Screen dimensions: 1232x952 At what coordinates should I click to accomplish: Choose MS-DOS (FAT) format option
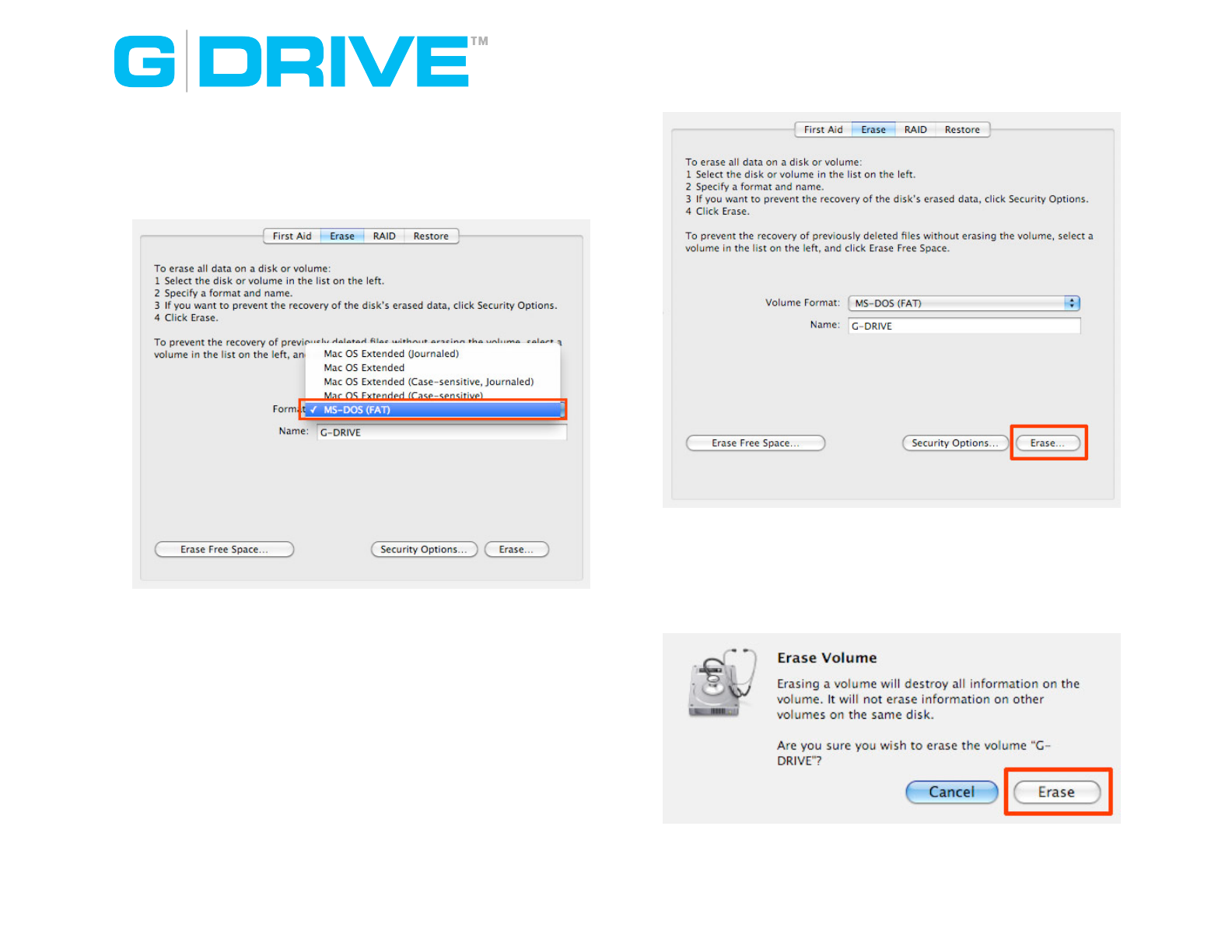(434, 410)
